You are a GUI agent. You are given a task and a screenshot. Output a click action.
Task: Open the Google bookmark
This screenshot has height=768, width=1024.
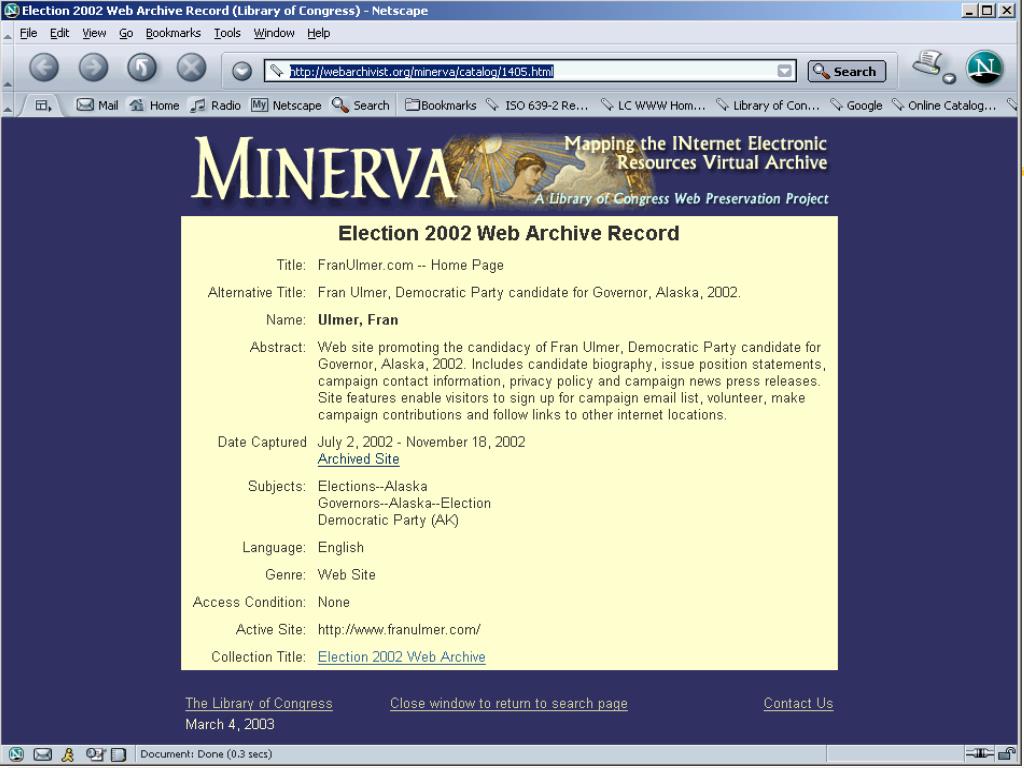click(x=856, y=105)
